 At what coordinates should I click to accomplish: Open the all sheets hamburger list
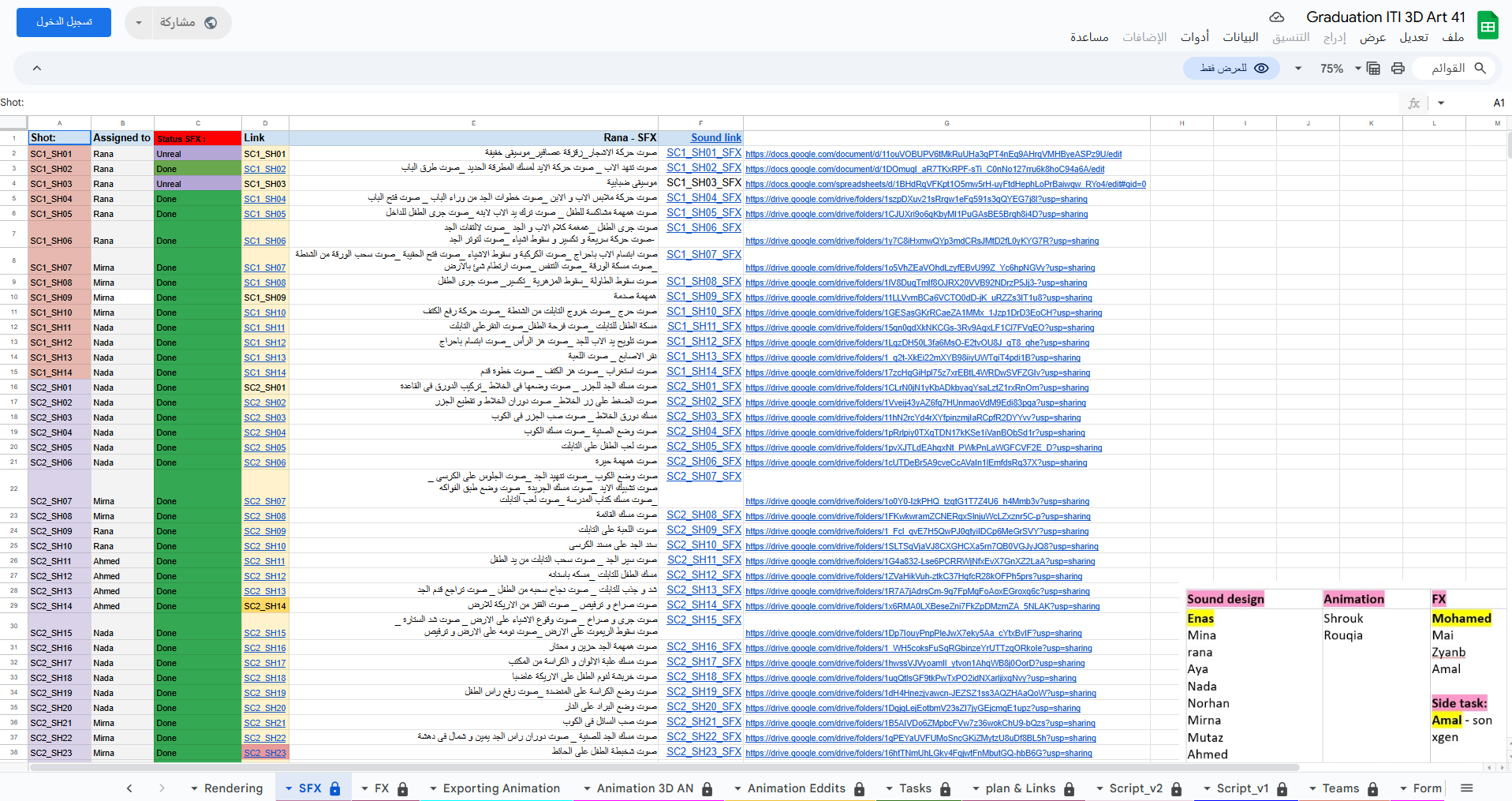tap(1466, 788)
